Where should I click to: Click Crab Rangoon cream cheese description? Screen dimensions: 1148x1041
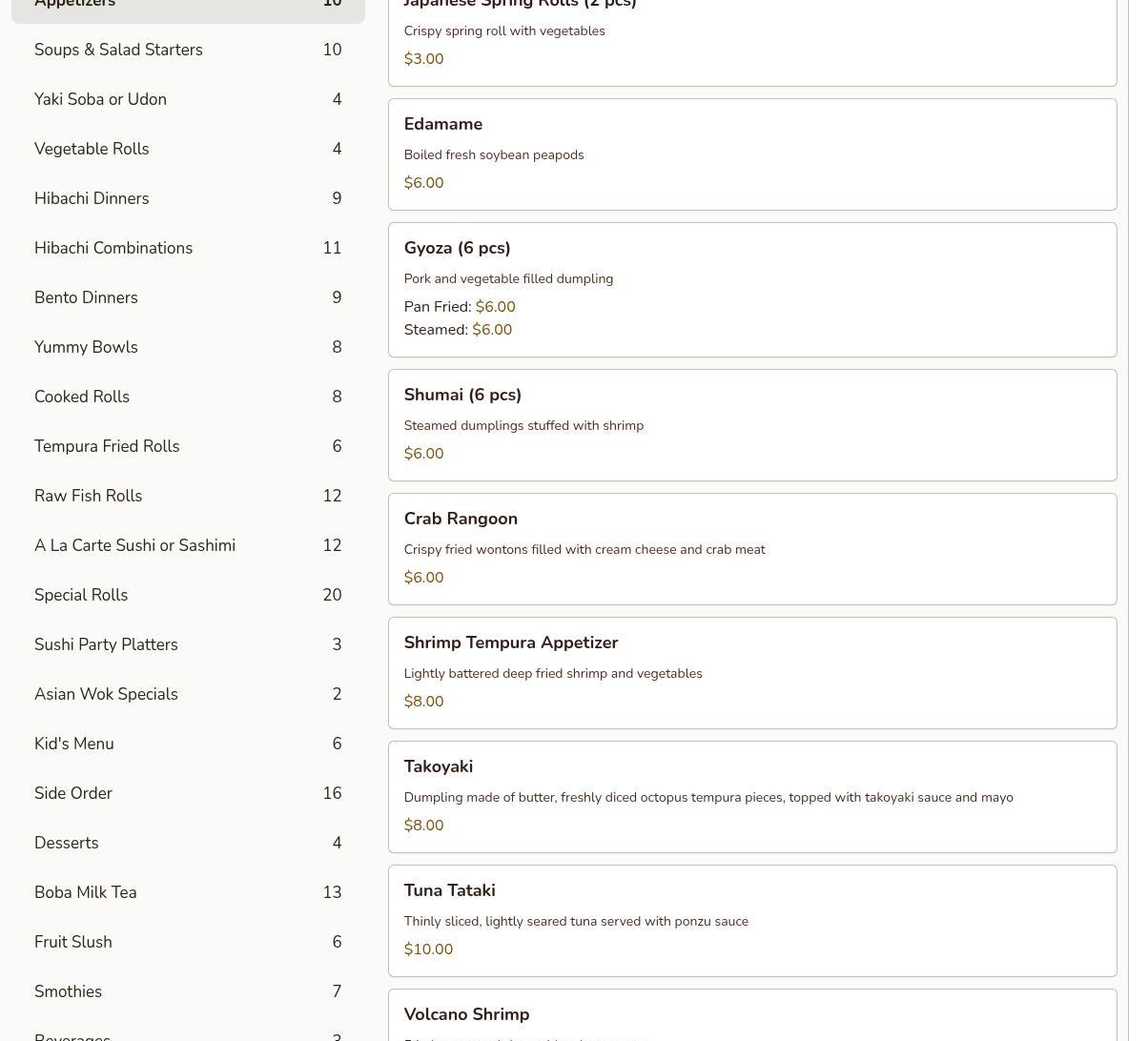[584, 549]
